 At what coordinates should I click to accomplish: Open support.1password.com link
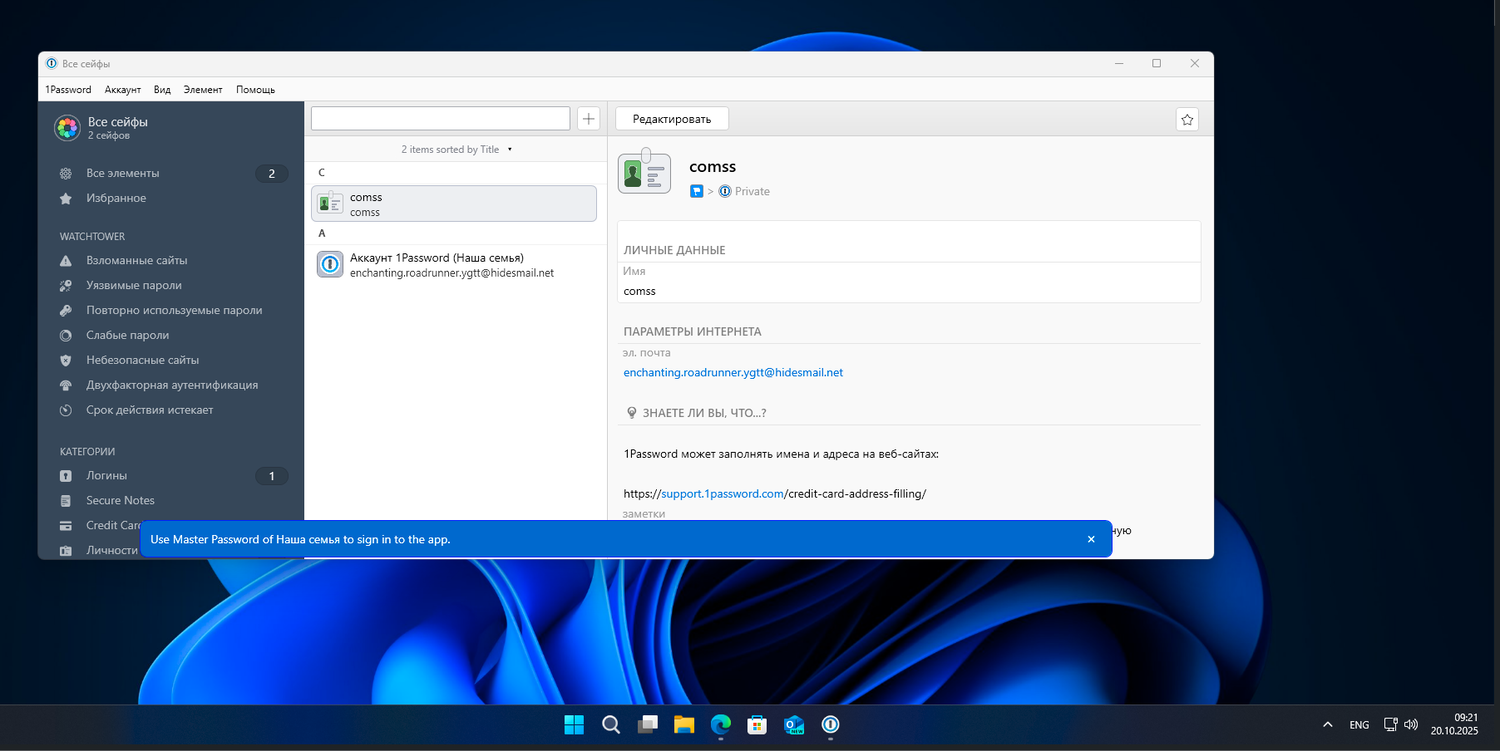point(722,494)
